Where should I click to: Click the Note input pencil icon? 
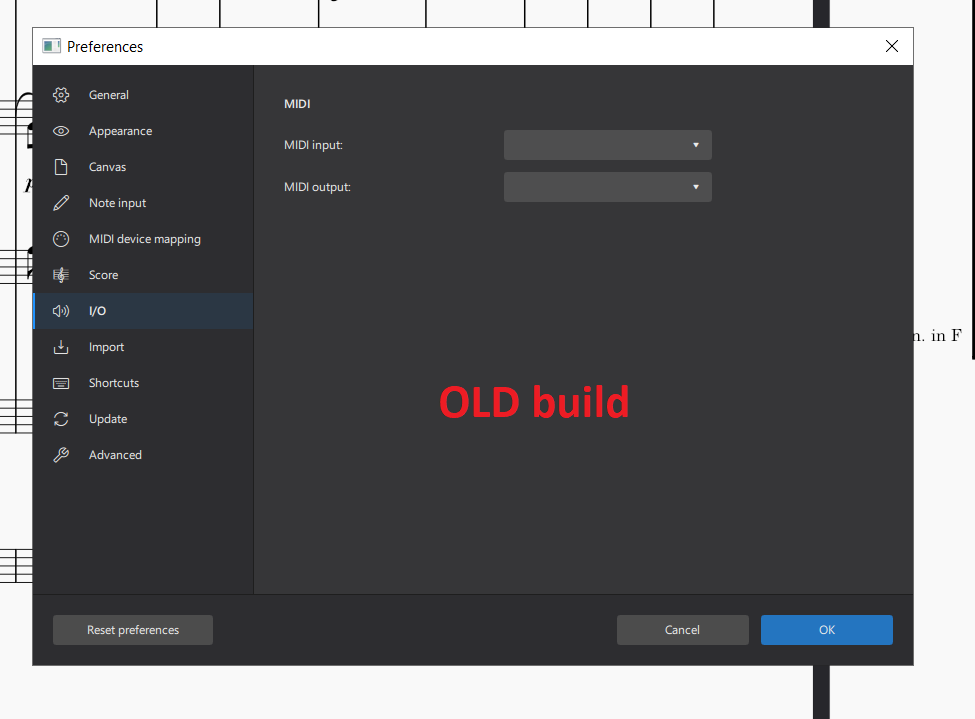61,203
